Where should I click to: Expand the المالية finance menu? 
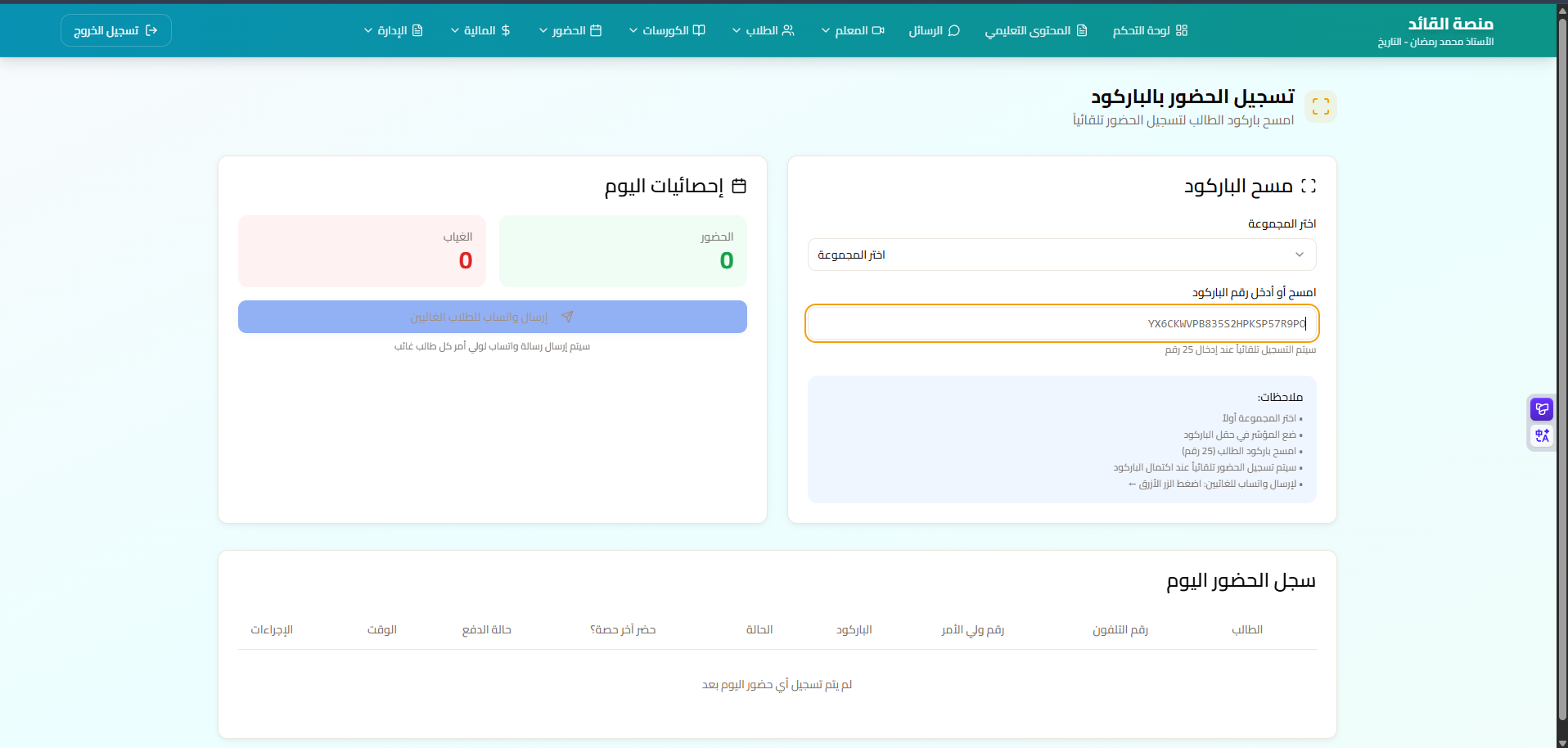pyautogui.click(x=480, y=30)
